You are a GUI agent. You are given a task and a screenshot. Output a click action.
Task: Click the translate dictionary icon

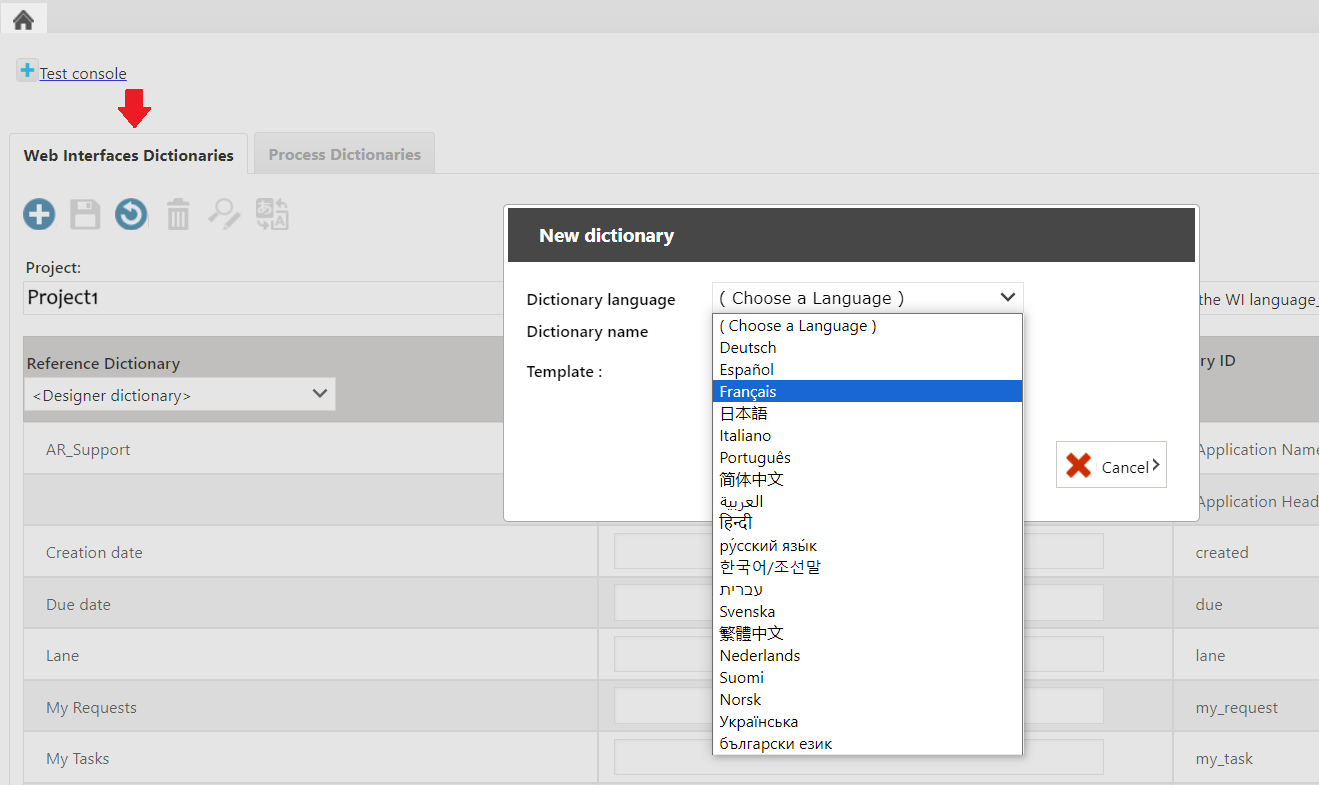point(272,214)
